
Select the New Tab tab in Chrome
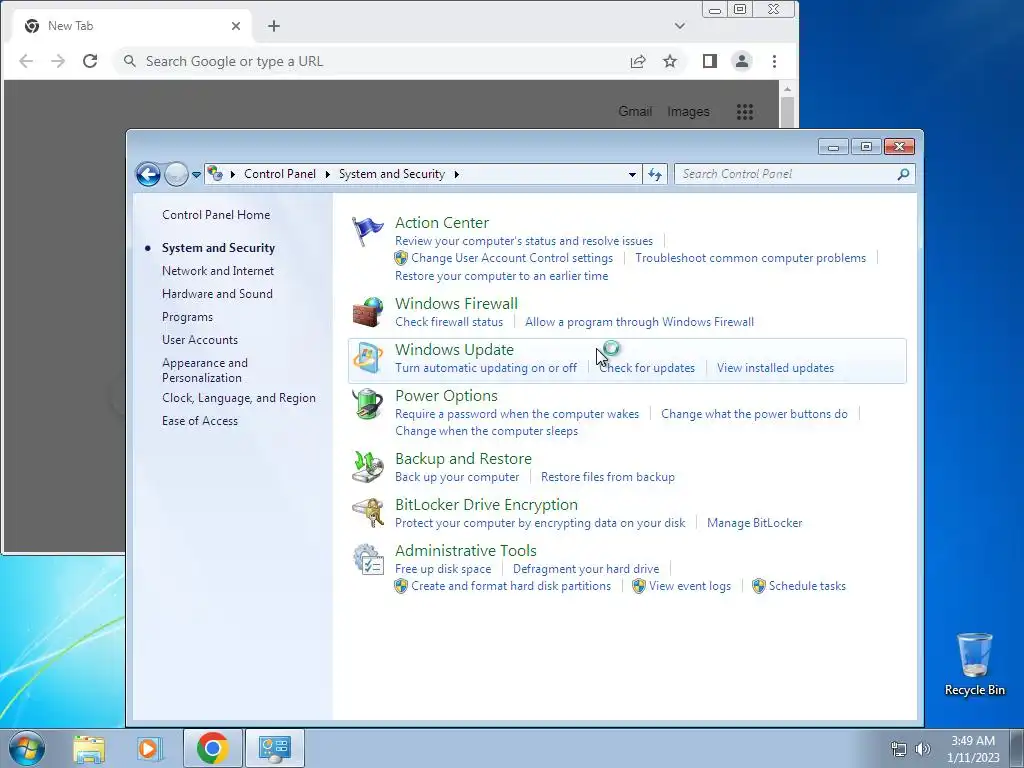click(131, 26)
